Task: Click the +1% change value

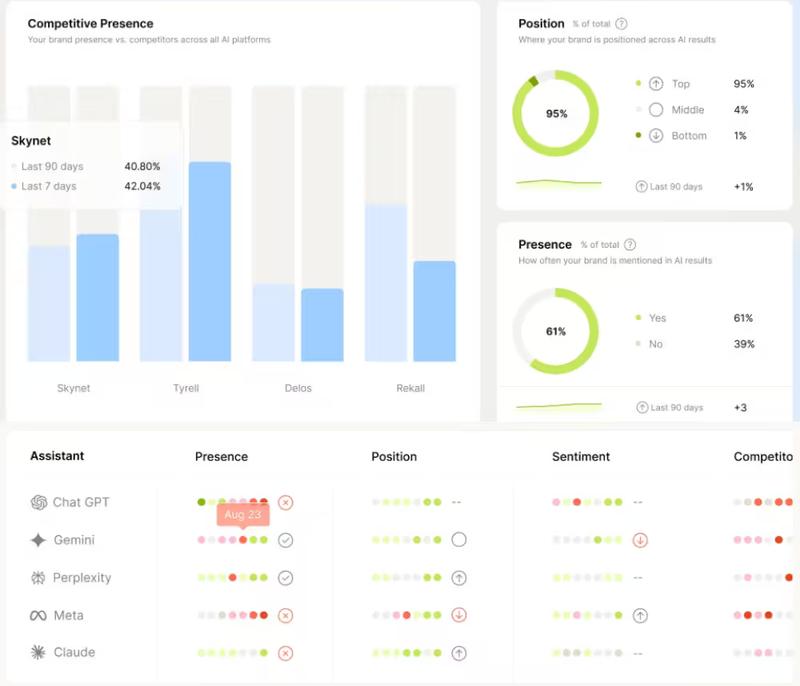Action: [x=743, y=187]
